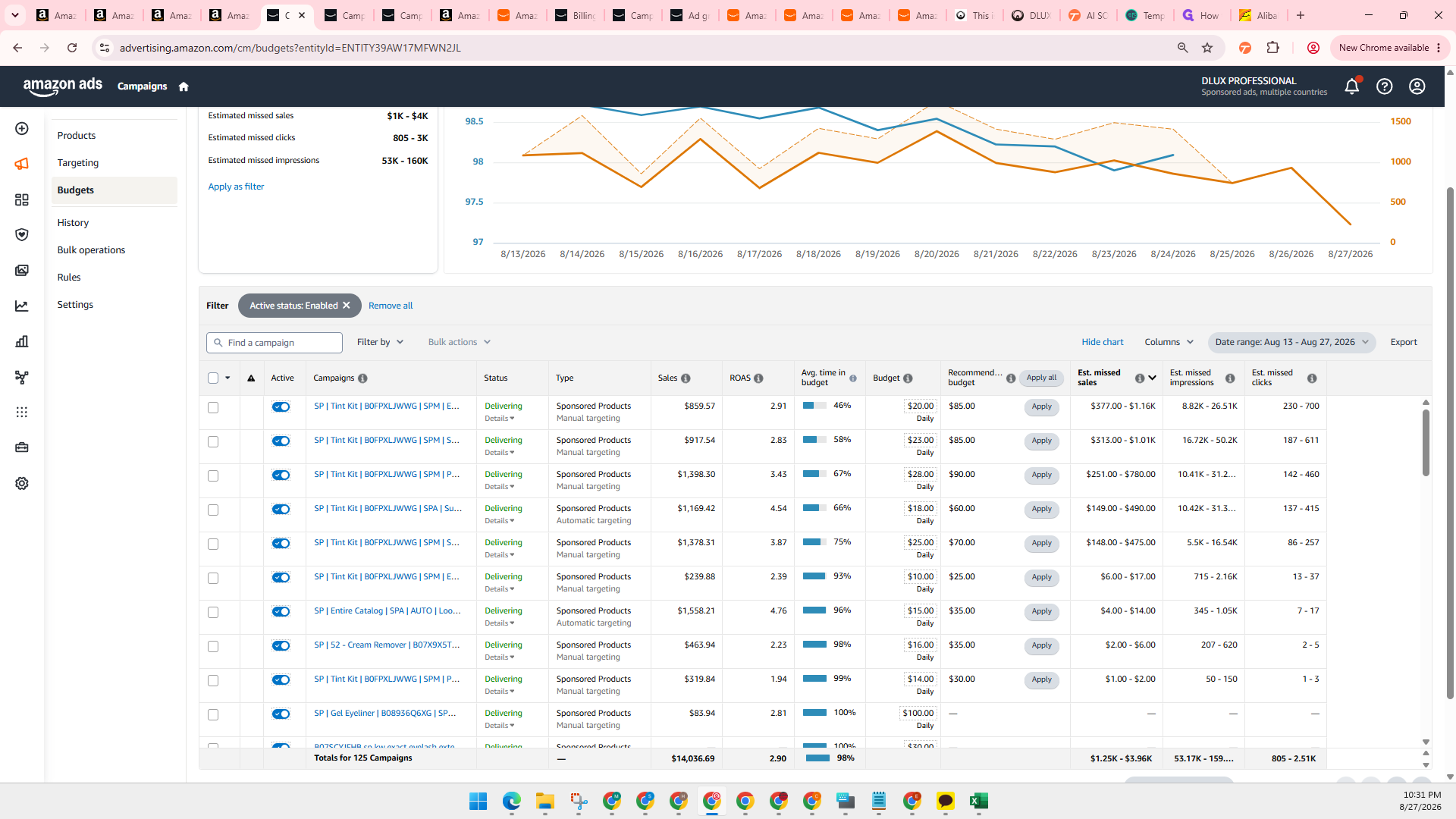This screenshot has width=1456, height=819.
Task: Open the notifications bell
Action: [1352, 86]
